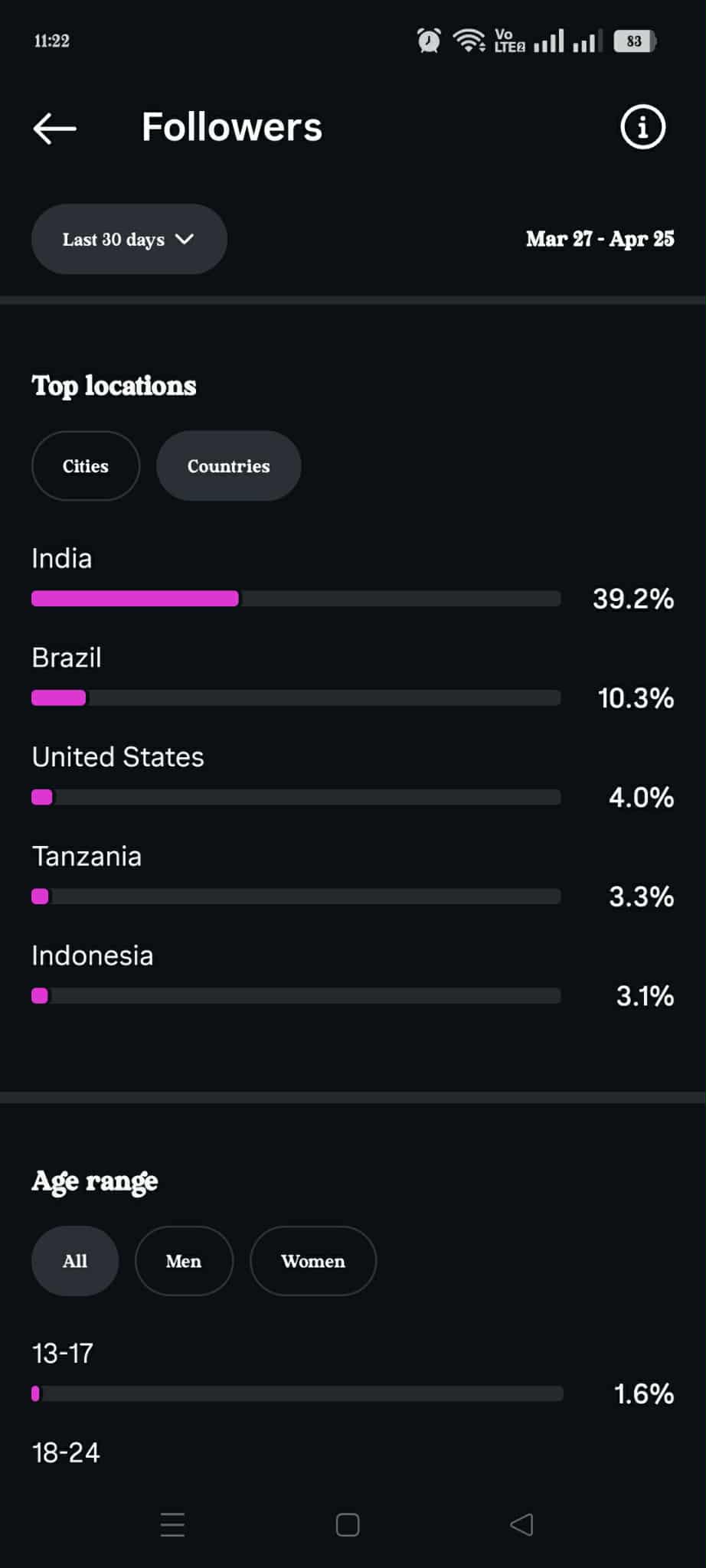
Task: Tap the United States progress bar
Action: [x=296, y=797]
